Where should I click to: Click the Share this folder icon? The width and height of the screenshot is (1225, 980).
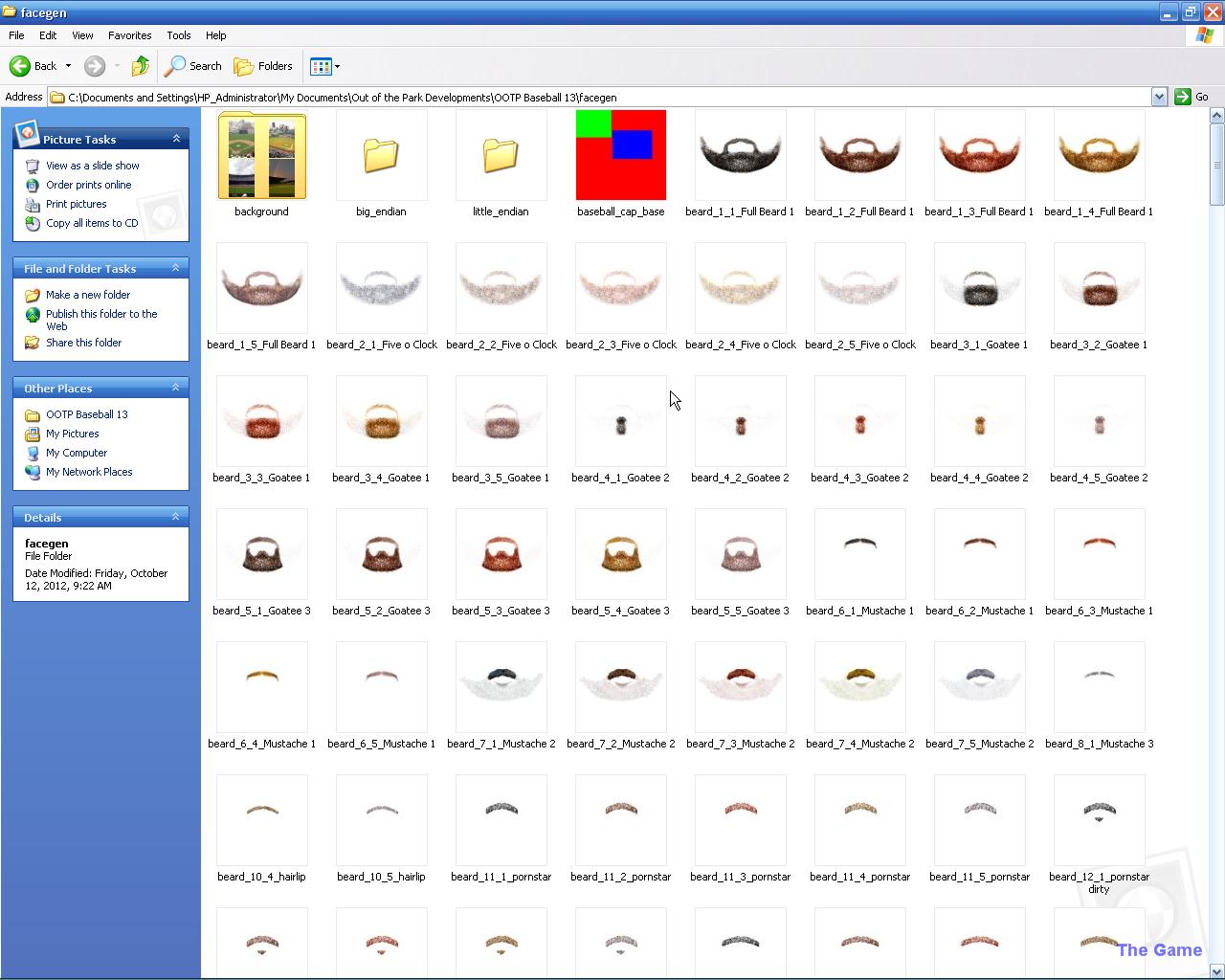(33, 343)
